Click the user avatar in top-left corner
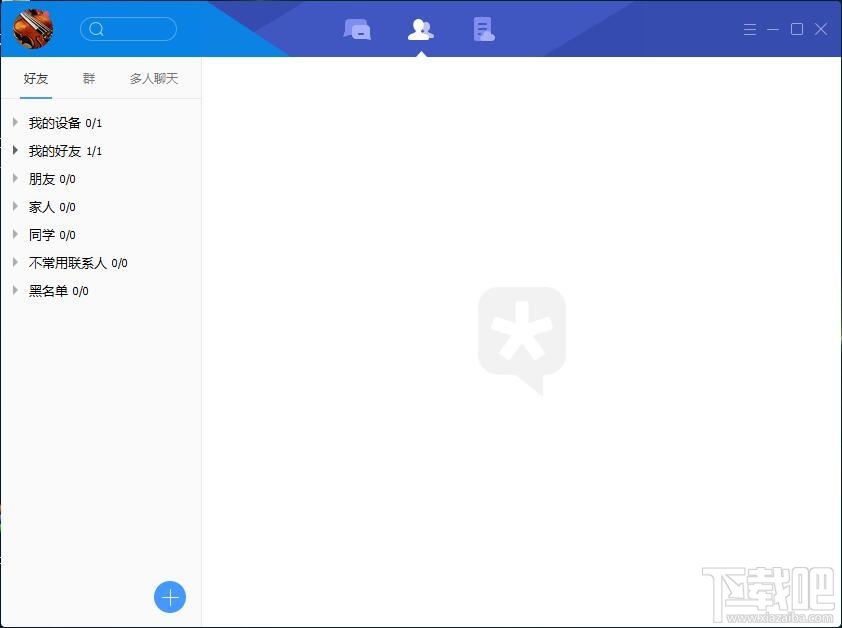This screenshot has height=628, width=842. [31, 28]
